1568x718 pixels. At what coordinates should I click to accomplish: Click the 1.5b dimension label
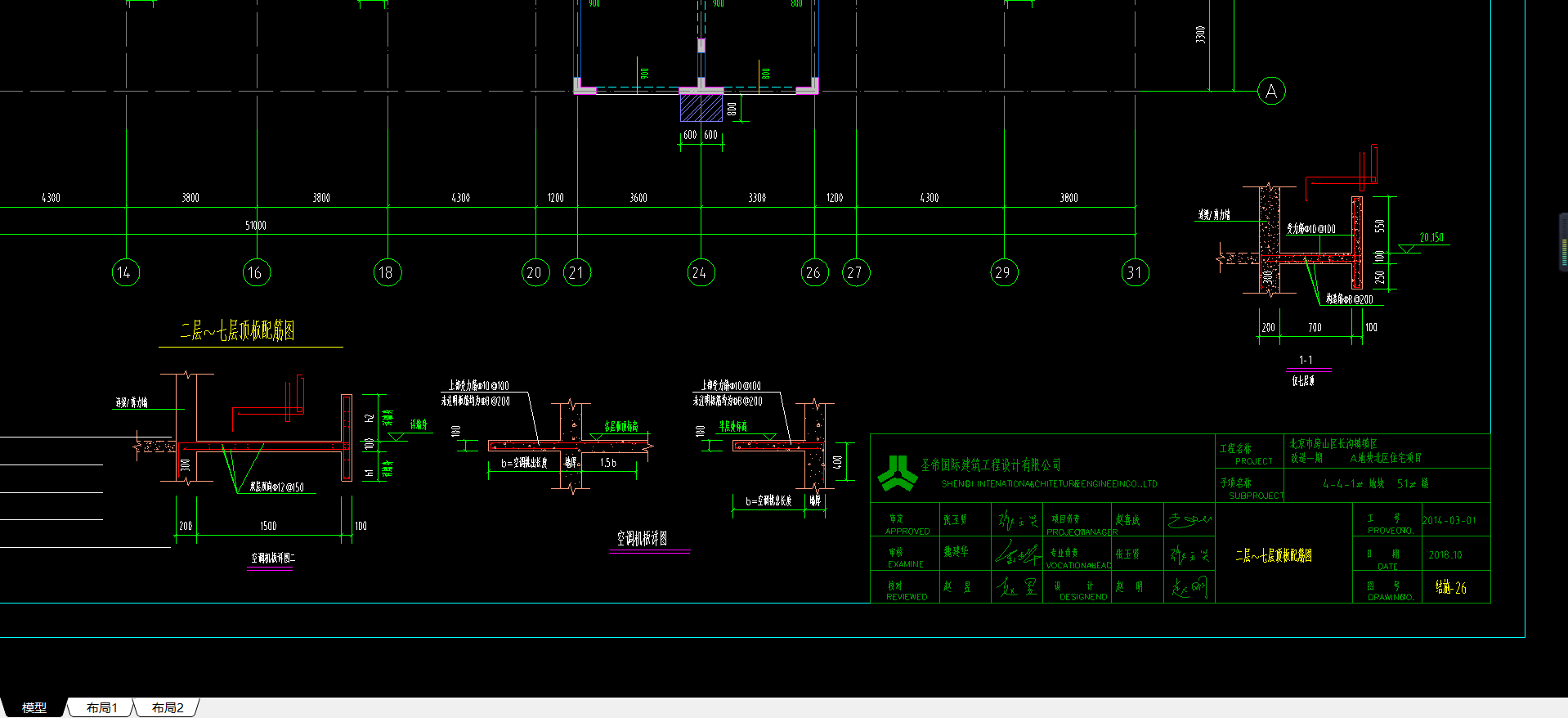click(608, 463)
